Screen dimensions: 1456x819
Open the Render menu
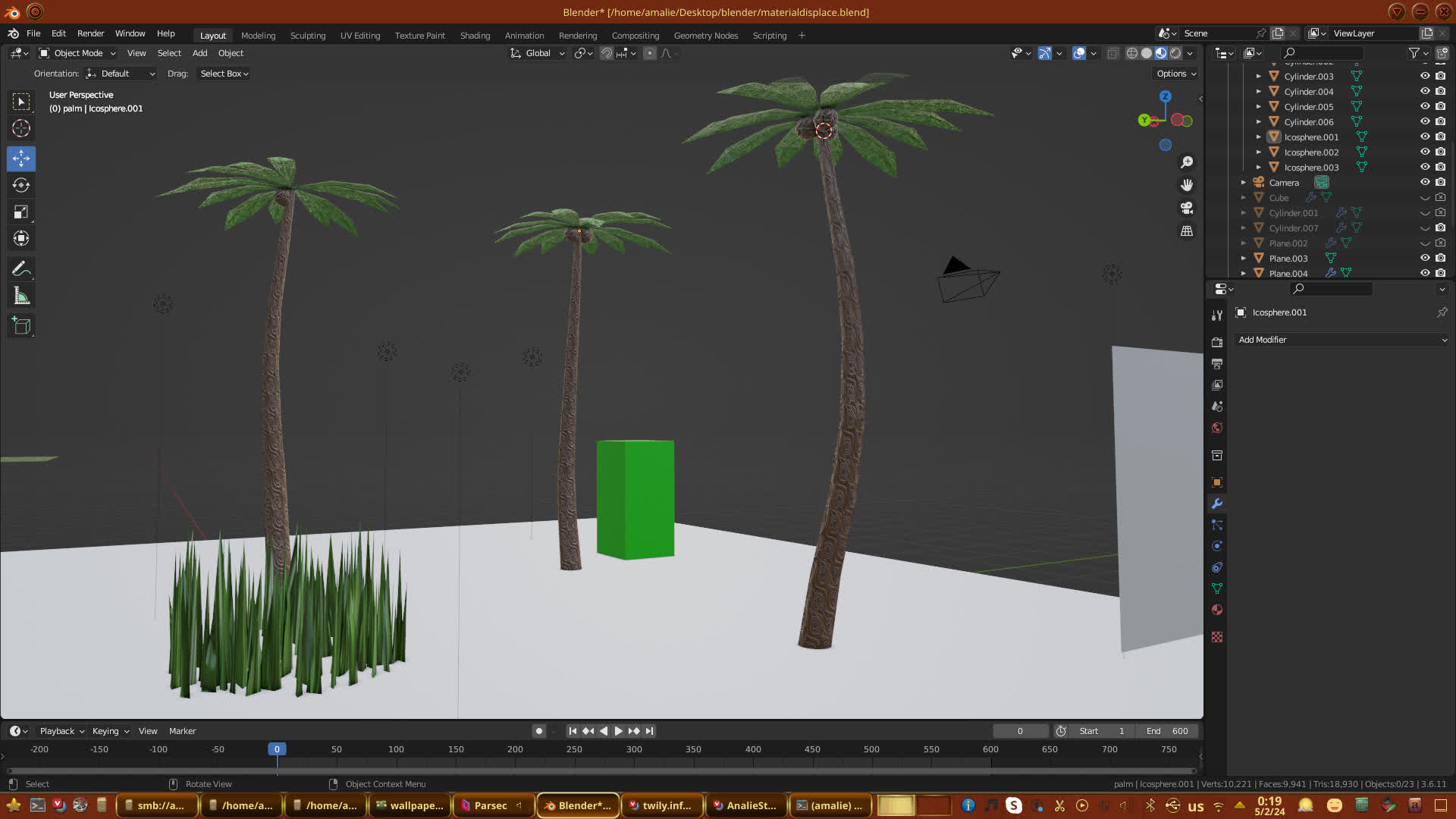point(90,33)
